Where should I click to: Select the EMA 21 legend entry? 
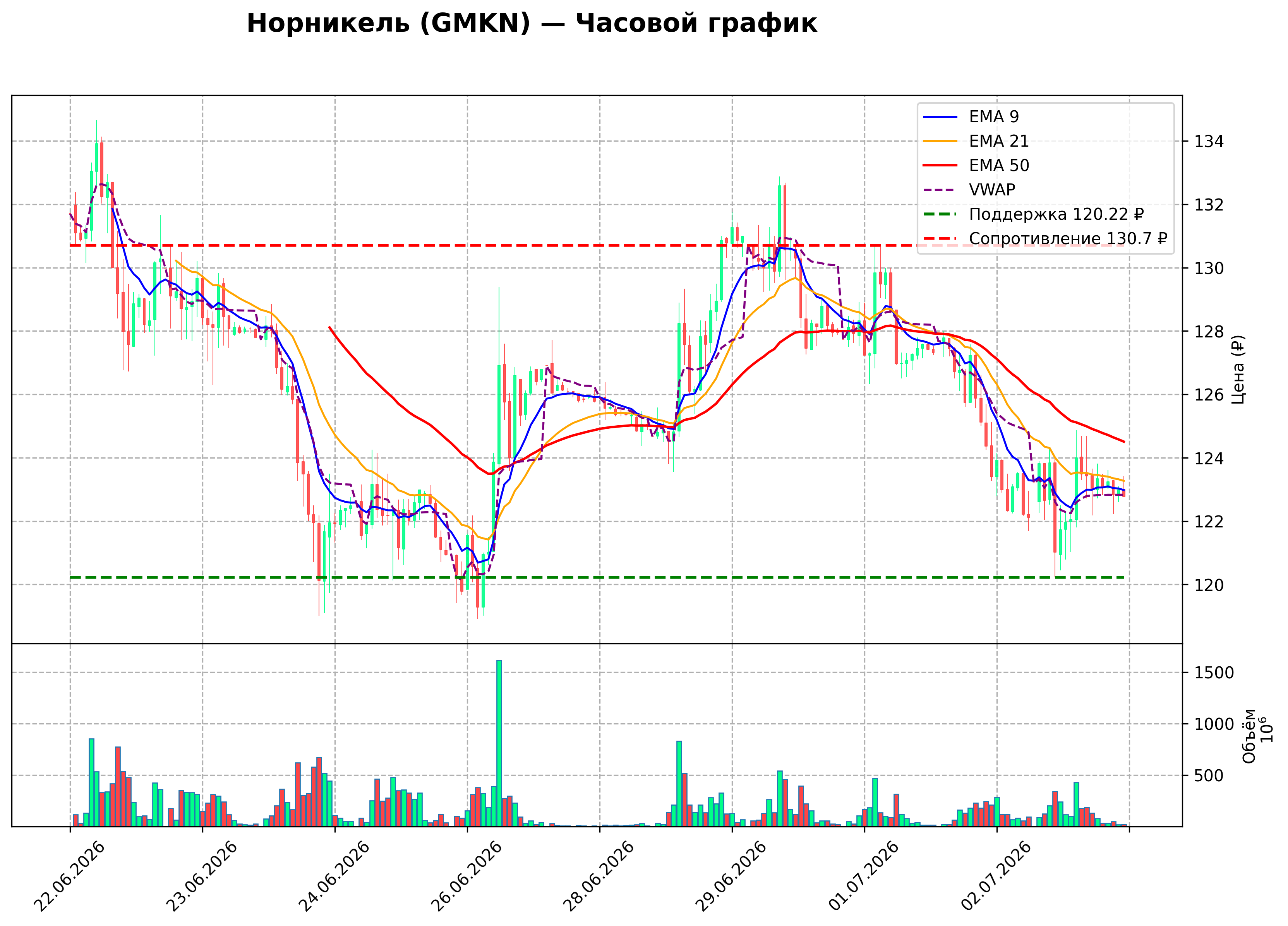(976, 141)
